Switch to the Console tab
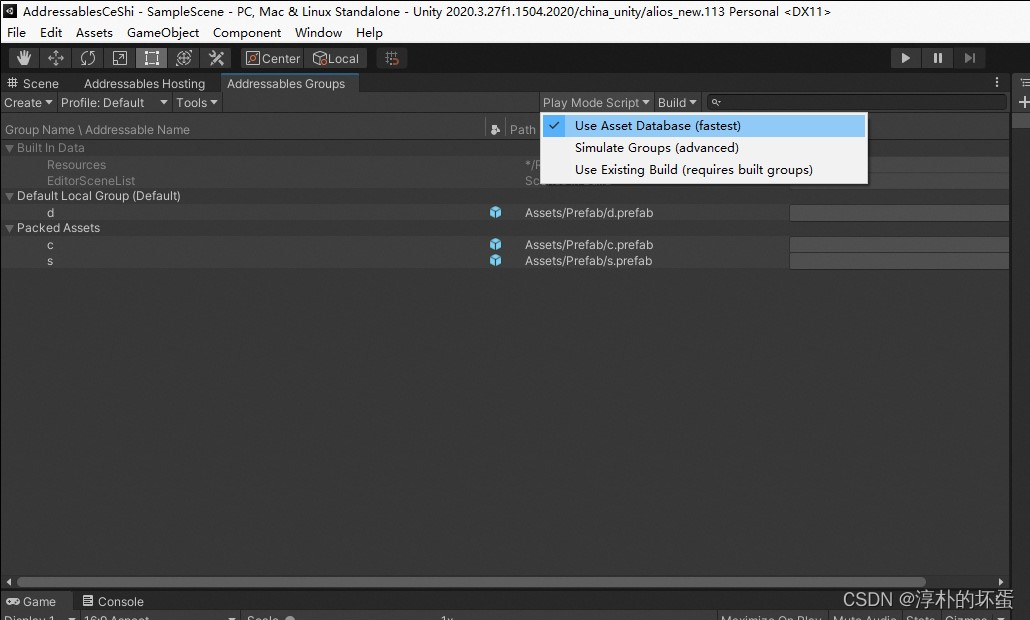The image size is (1030, 620). pos(113,602)
